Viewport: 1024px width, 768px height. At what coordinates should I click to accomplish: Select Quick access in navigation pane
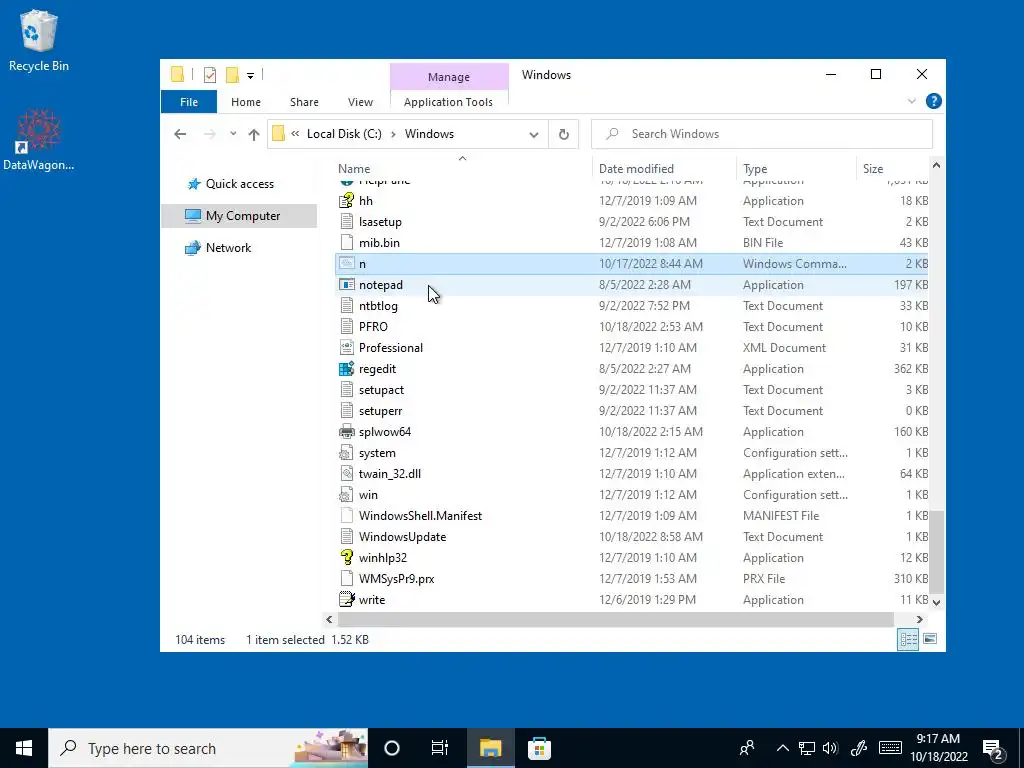point(239,184)
